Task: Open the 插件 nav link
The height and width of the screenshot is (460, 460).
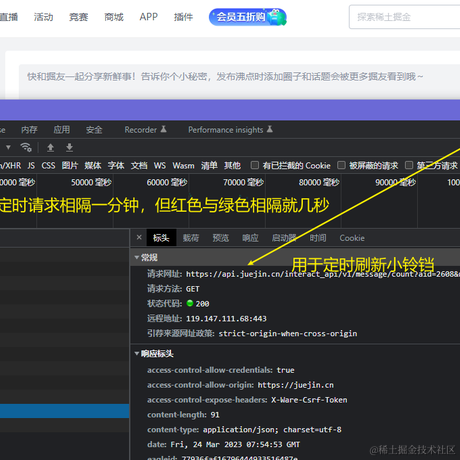Action: point(183,17)
